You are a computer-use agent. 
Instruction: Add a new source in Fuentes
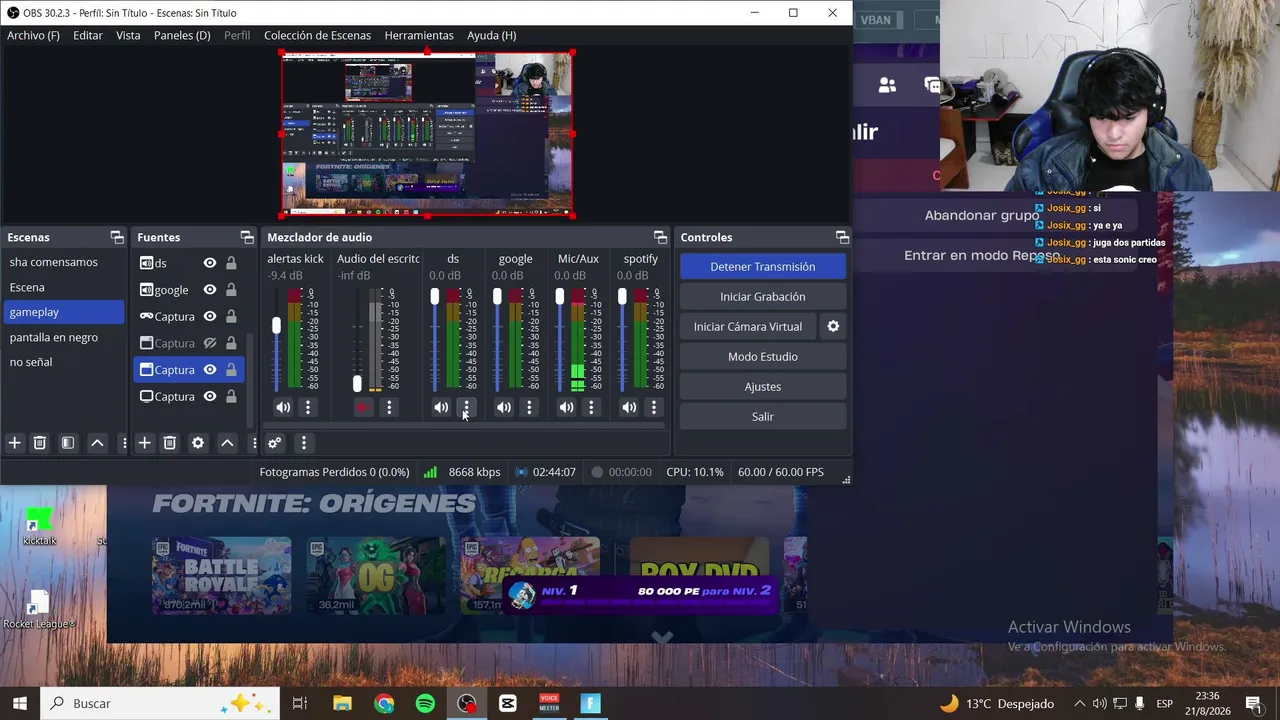pyautogui.click(x=144, y=443)
